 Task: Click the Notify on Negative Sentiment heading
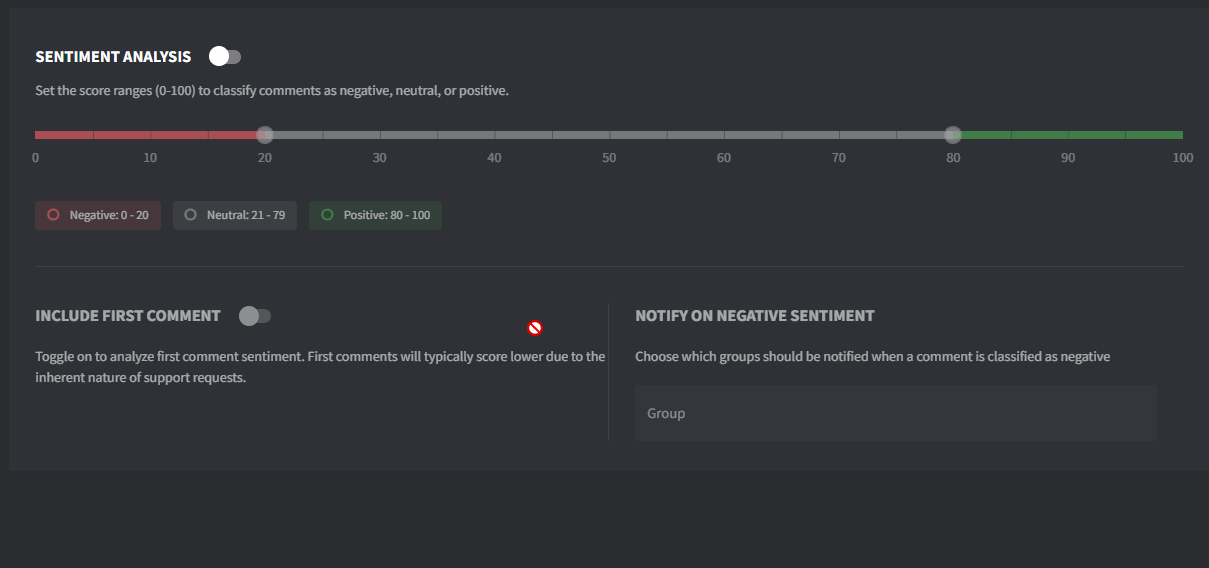coord(754,316)
